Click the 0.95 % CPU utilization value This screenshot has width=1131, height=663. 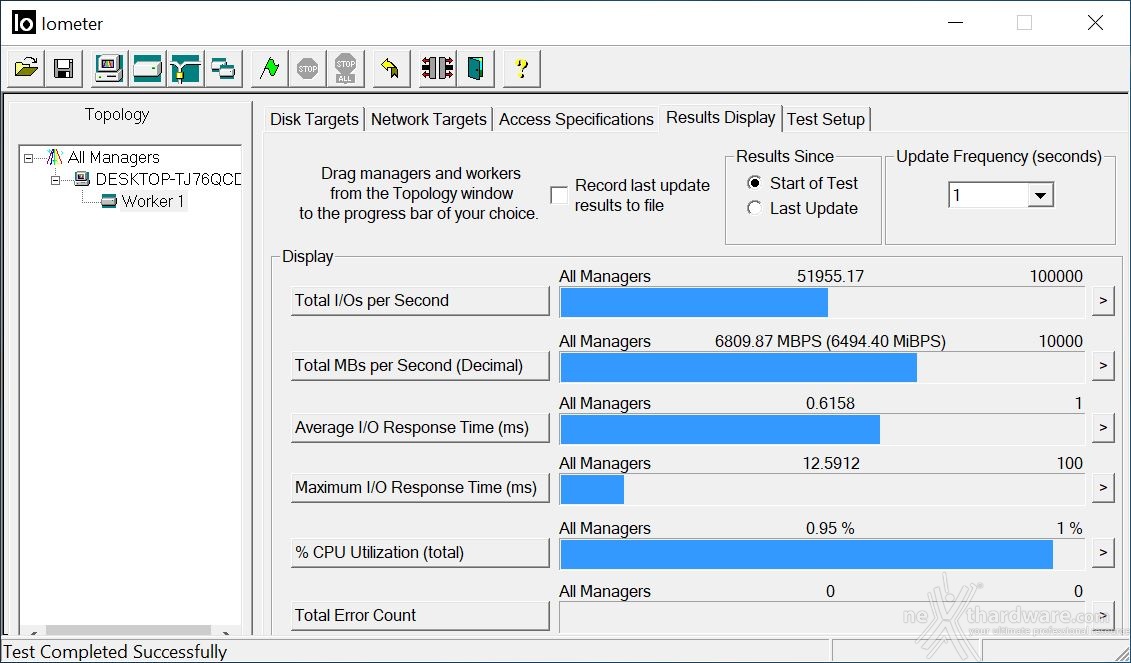(x=830, y=528)
